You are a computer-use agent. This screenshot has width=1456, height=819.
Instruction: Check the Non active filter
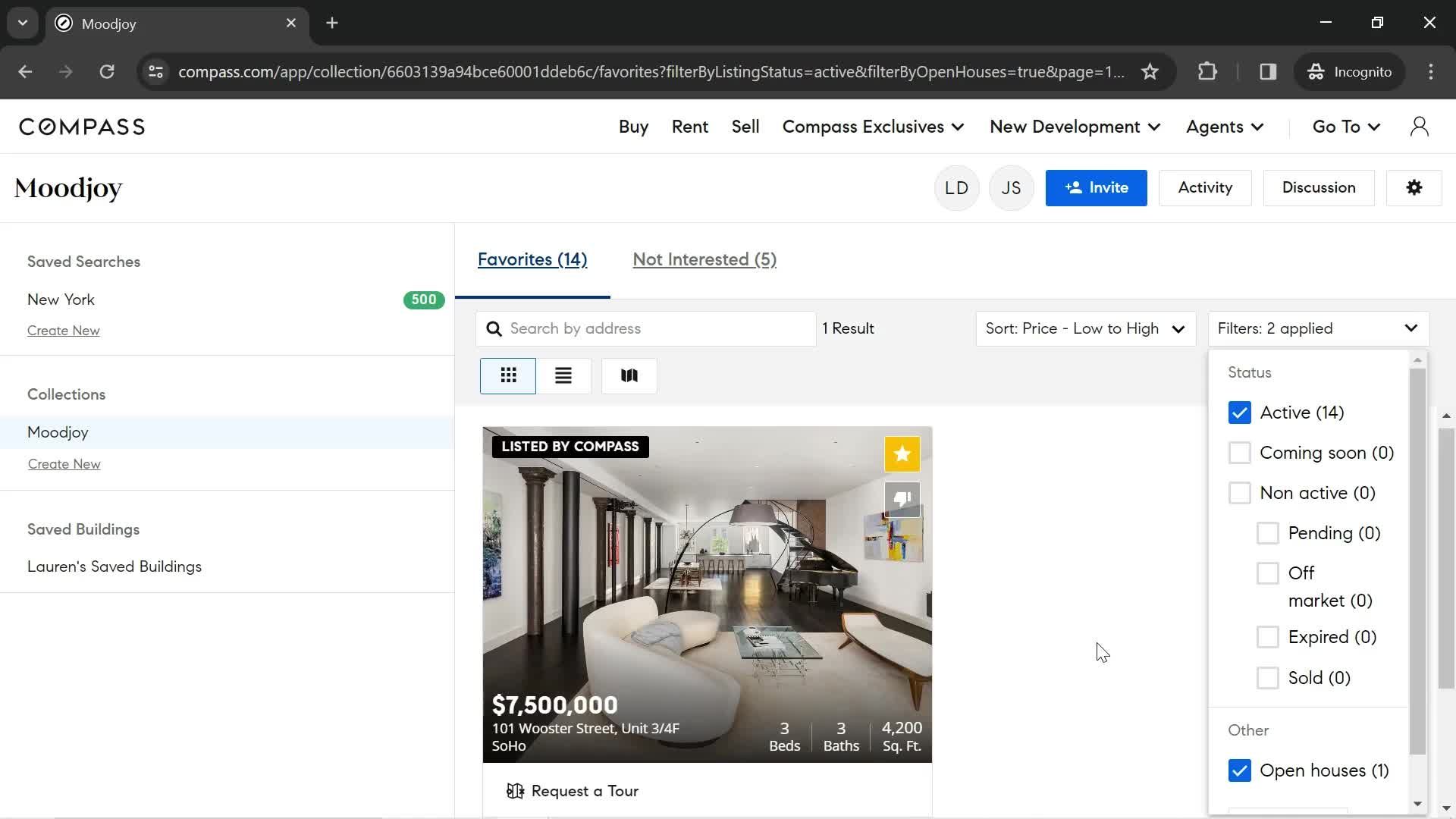[x=1240, y=493]
